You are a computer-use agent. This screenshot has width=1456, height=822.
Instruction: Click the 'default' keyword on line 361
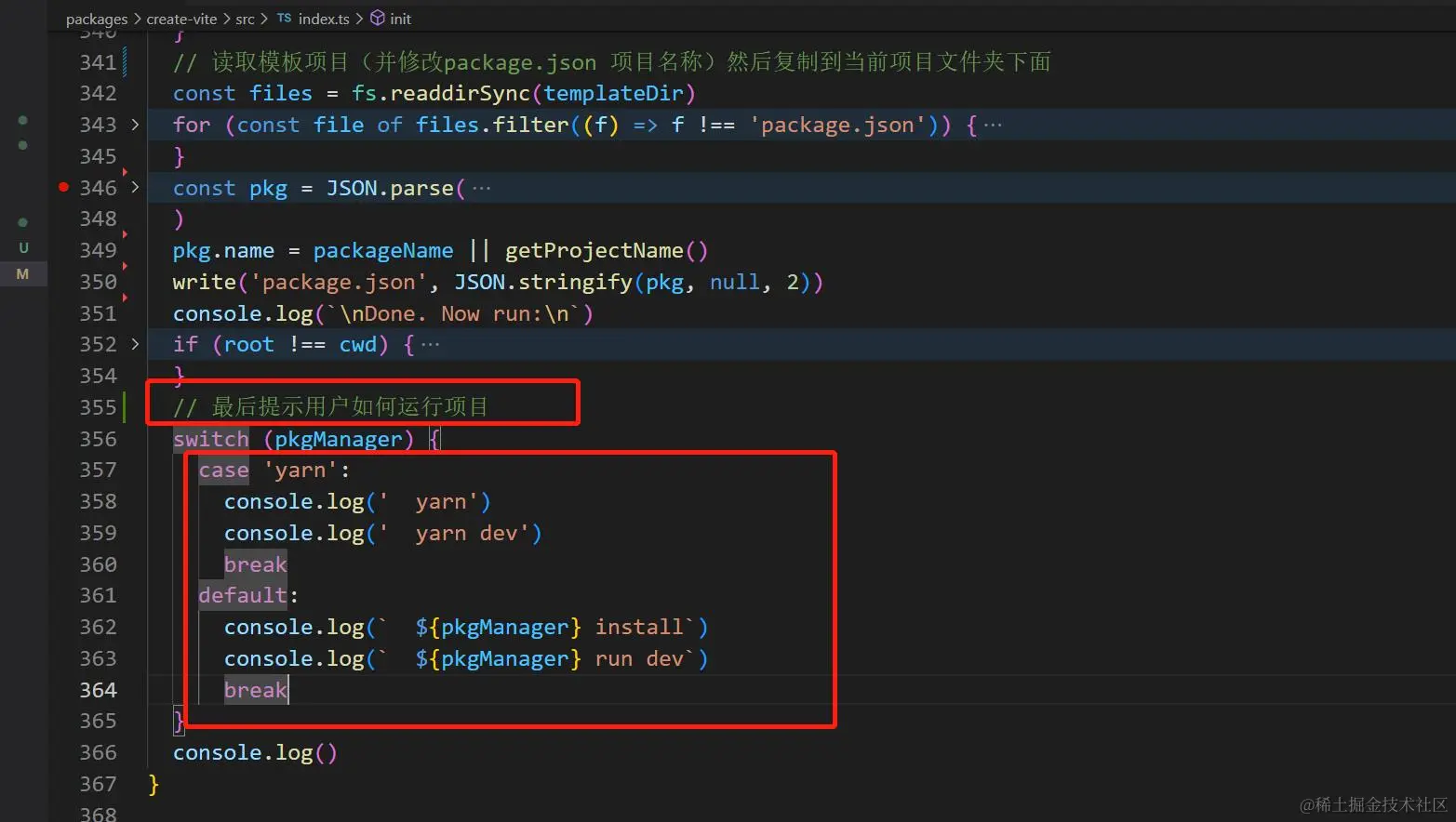[x=243, y=595]
